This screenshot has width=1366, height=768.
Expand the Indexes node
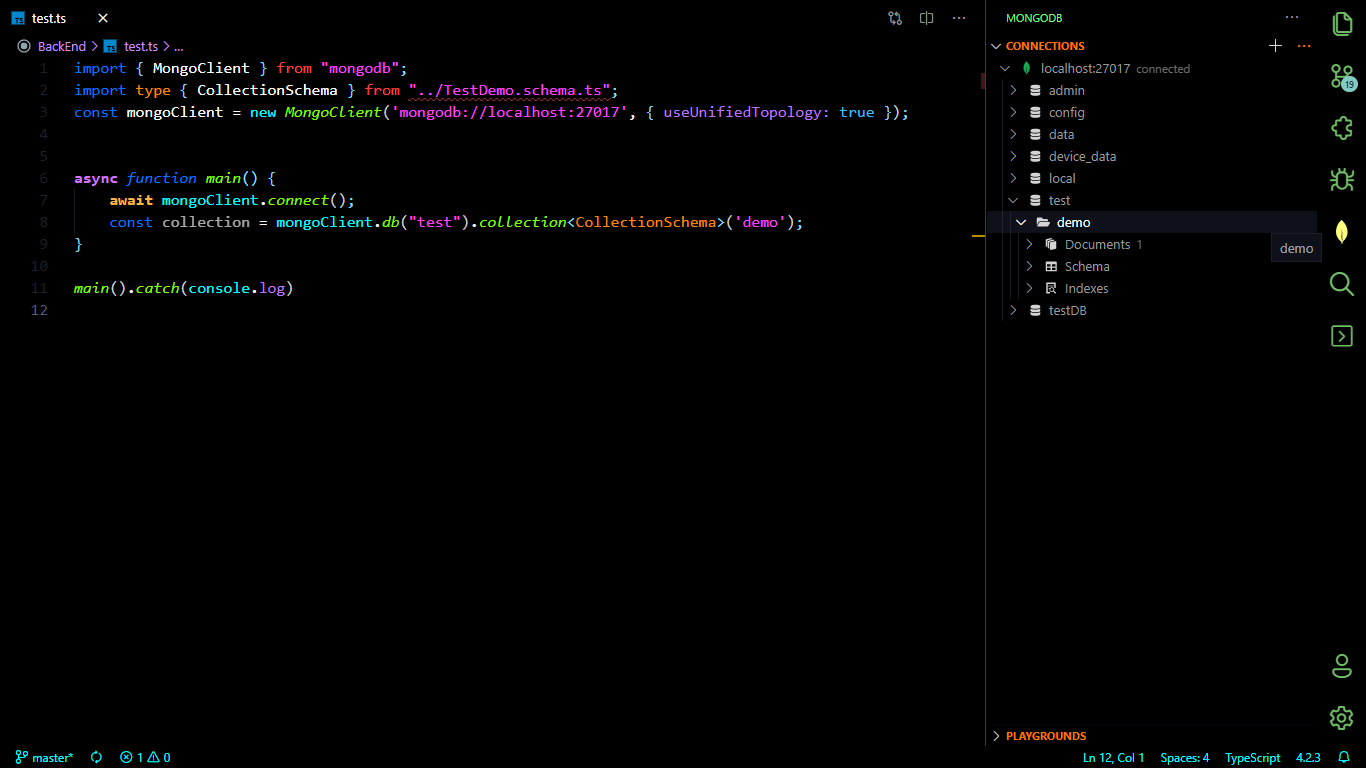click(1029, 288)
